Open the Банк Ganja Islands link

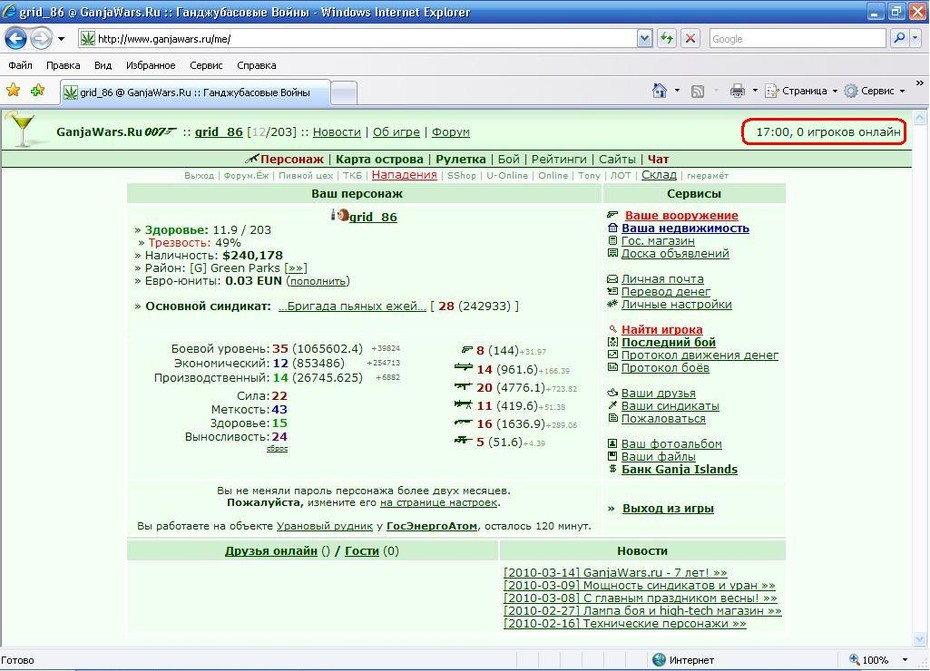[679, 469]
